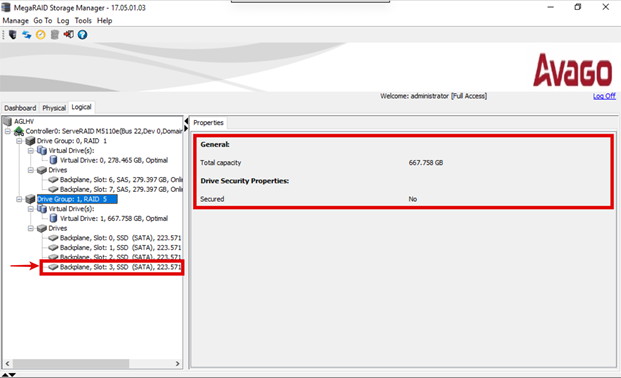The width and height of the screenshot is (621, 378).
Task: Click Drives folder icon under Drive Group 0
Action: tap(42, 170)
